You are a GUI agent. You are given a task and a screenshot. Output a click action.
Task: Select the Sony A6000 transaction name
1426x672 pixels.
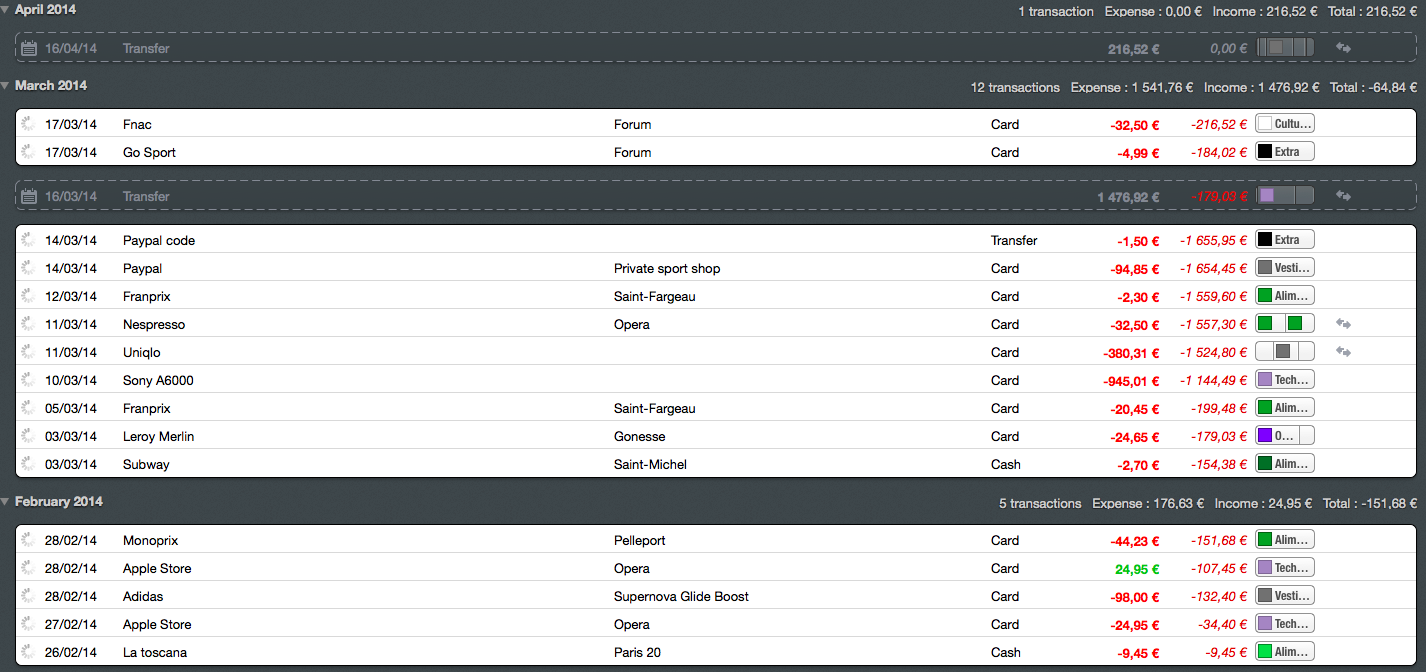click(158, 380)
